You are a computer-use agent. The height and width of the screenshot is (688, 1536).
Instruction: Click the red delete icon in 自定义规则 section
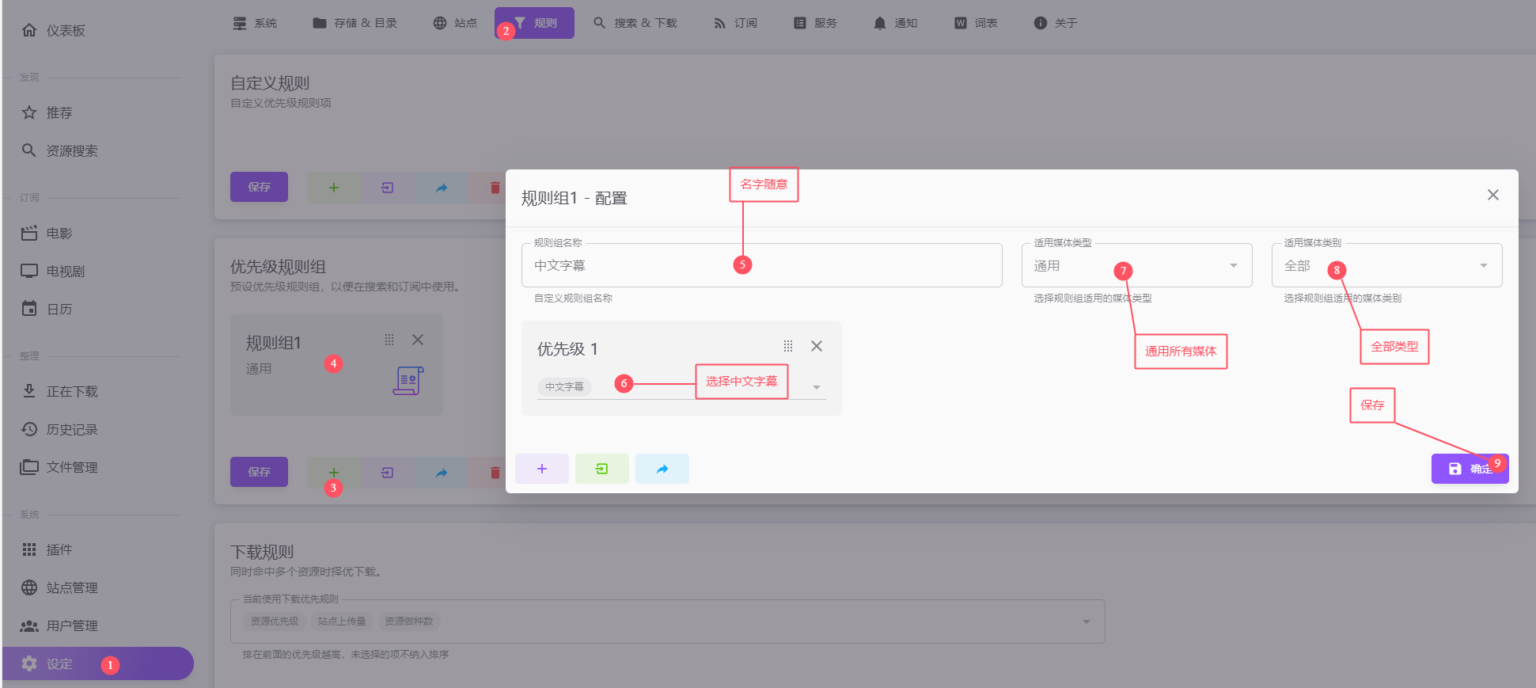(x=494, y=187)
